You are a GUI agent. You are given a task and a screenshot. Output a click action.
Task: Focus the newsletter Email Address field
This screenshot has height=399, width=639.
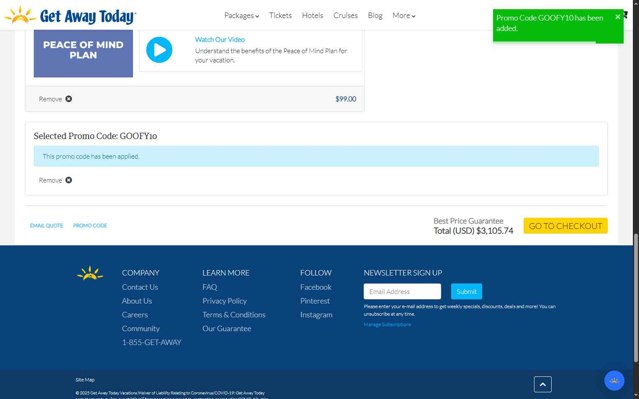point(402,291)
